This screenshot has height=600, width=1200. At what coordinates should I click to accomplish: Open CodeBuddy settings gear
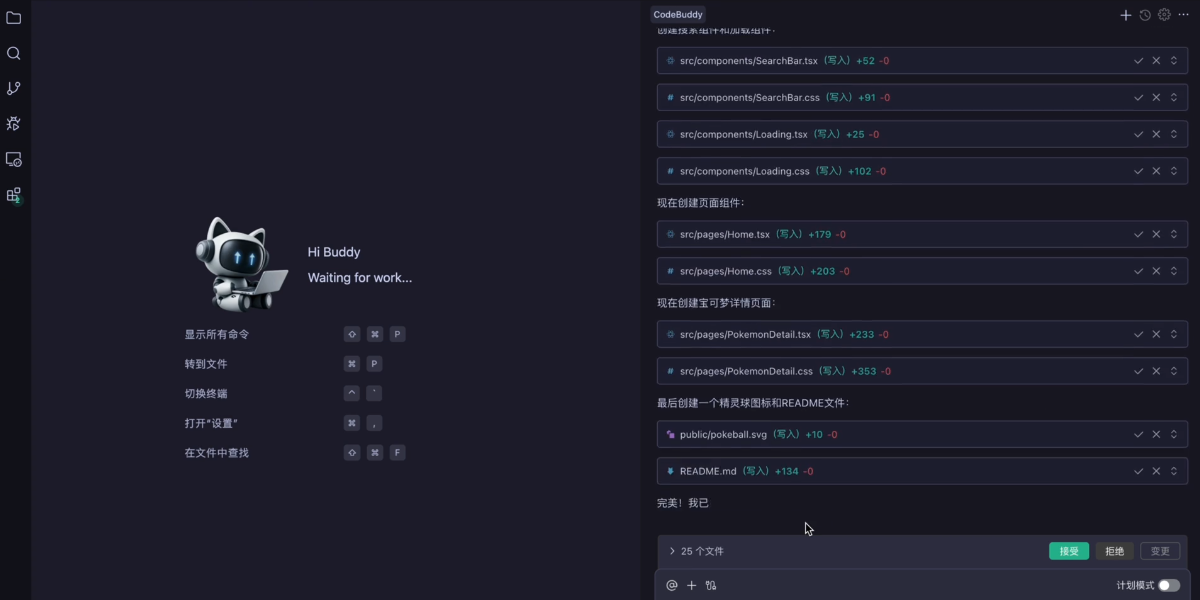point(1163,14)
